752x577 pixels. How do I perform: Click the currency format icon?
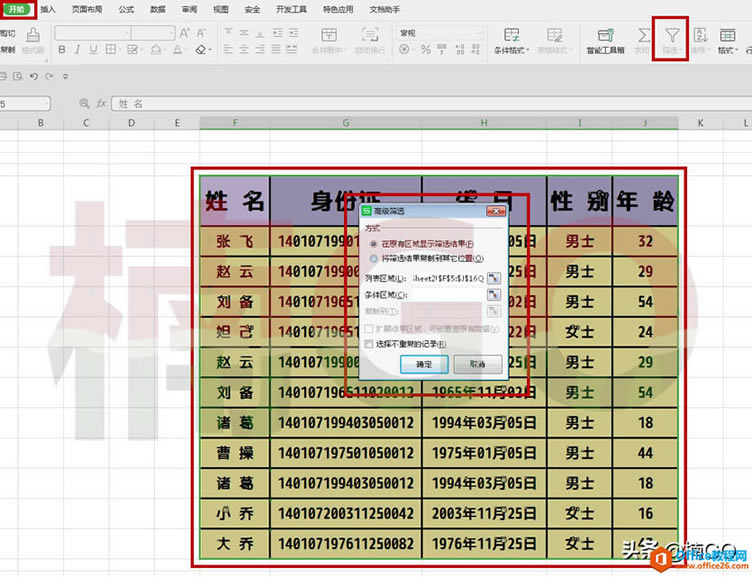(405, 49)
